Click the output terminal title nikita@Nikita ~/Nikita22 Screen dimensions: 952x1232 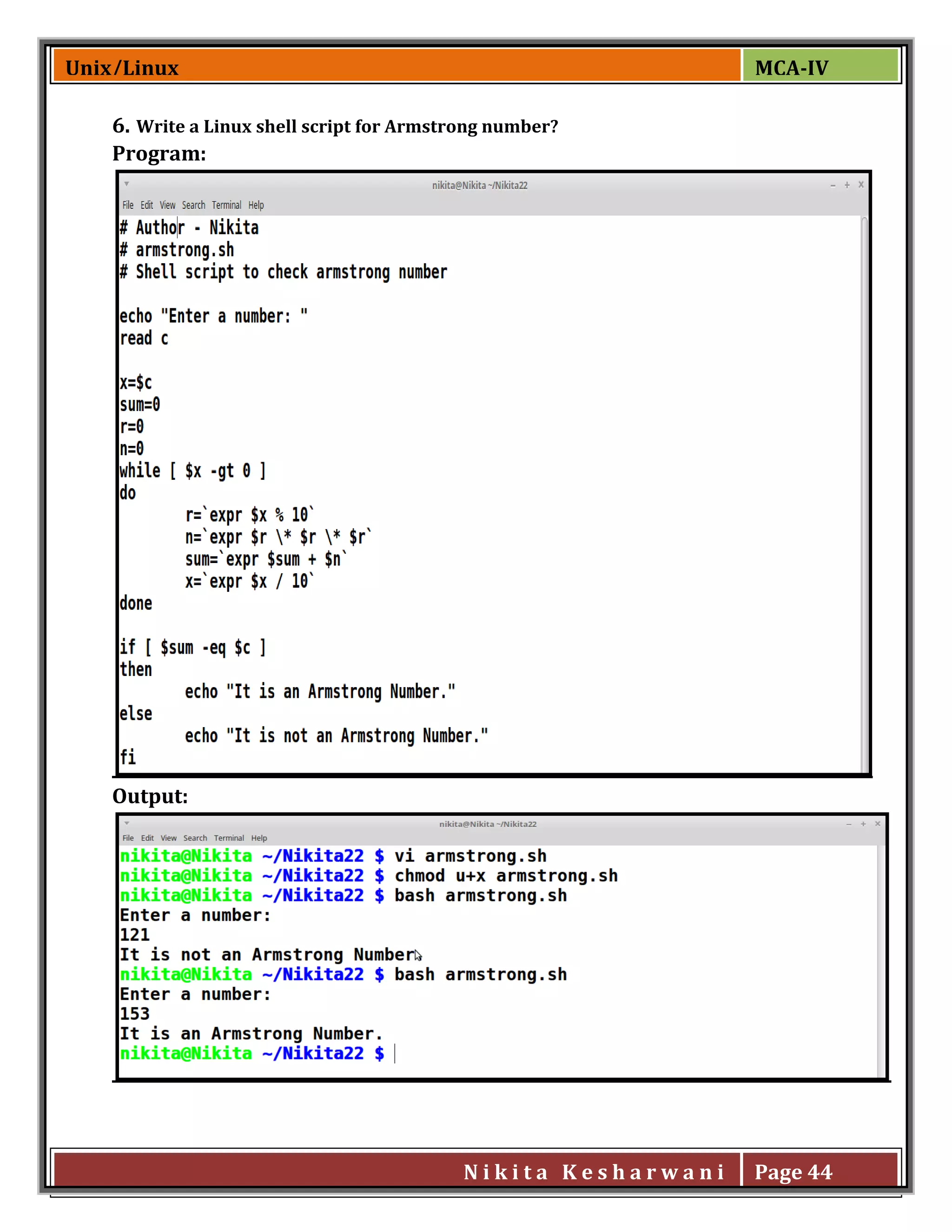tap(488, 824)
